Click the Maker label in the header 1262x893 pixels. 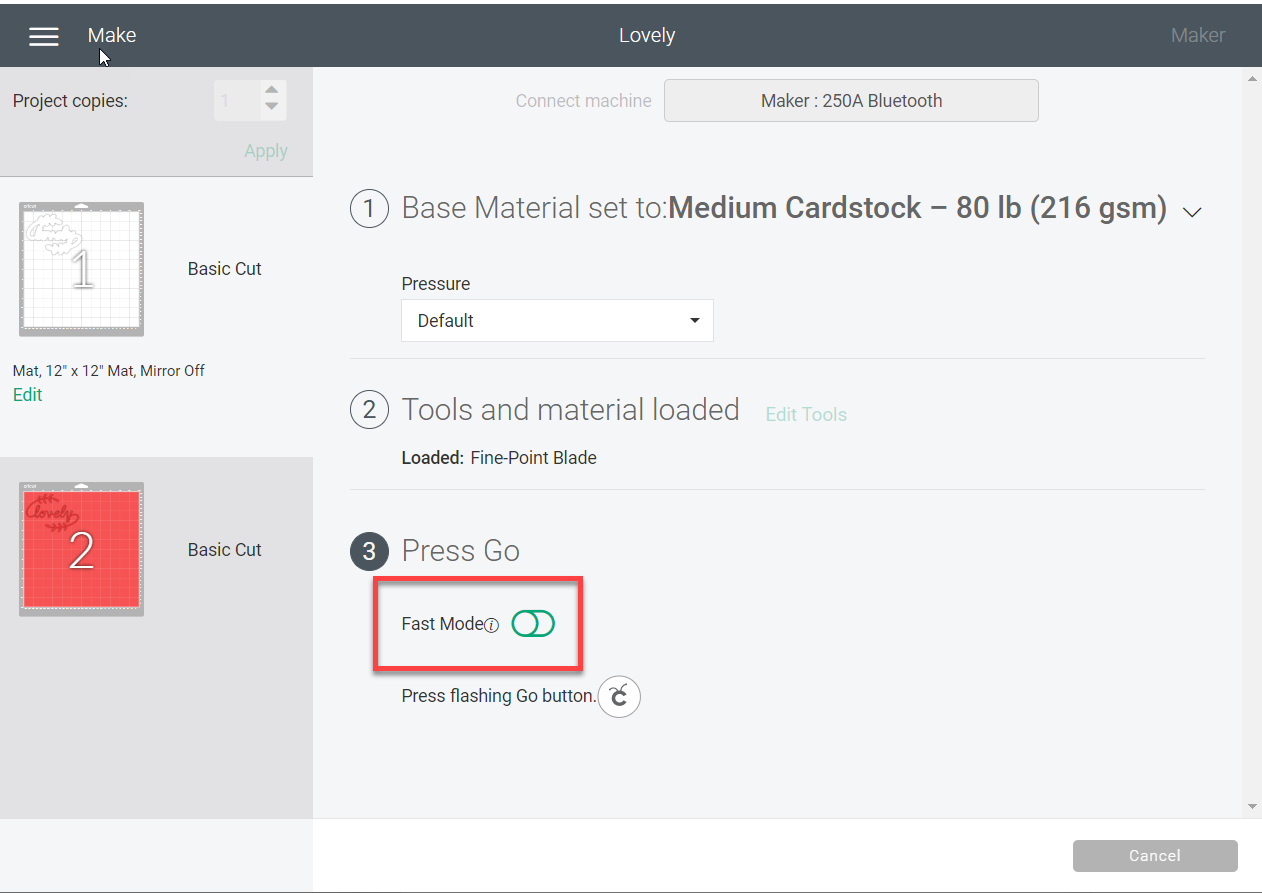[1197, 35]
